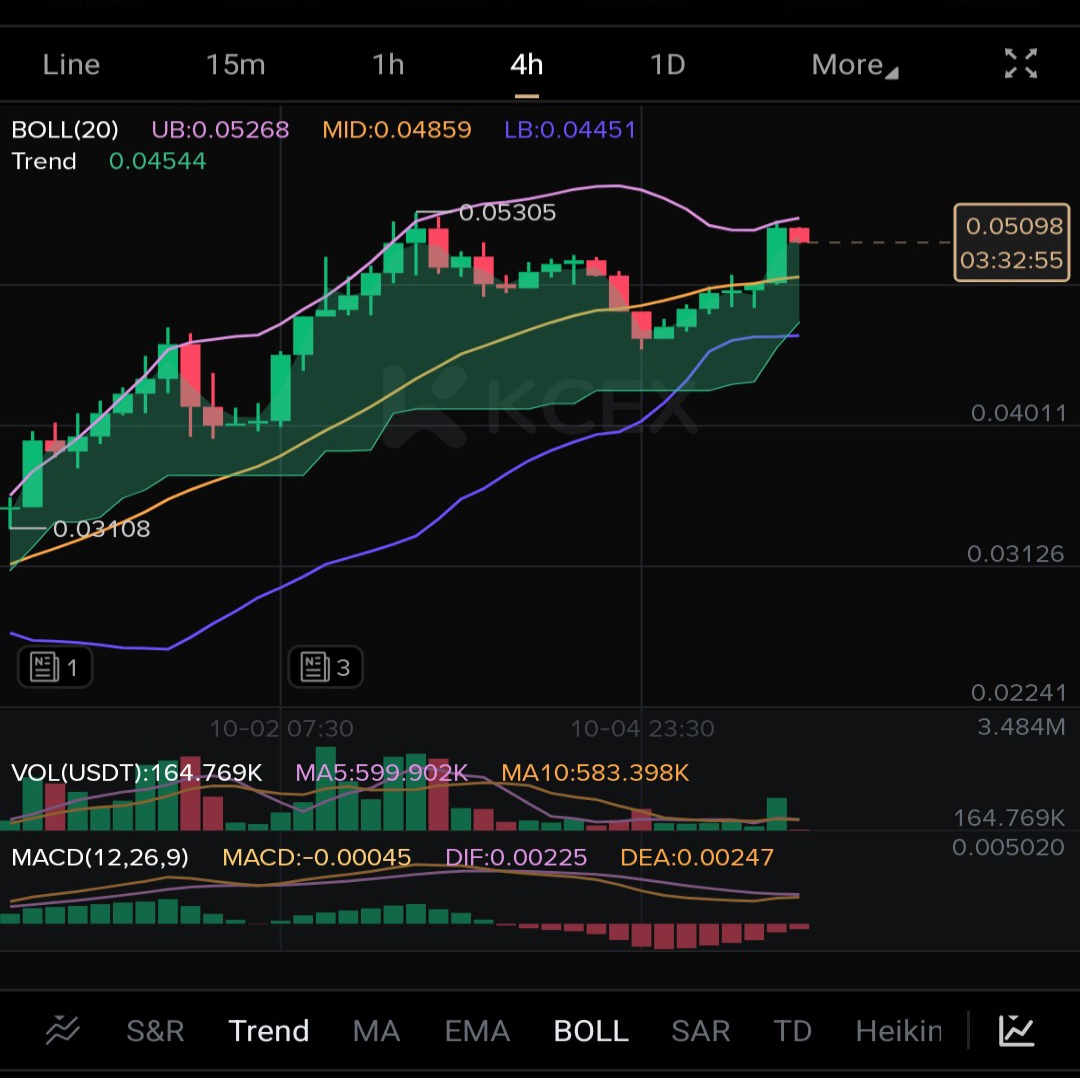The image size is (1080, 1078).
Task: Toggle the EMA indicator
Action: (477, 1031)
